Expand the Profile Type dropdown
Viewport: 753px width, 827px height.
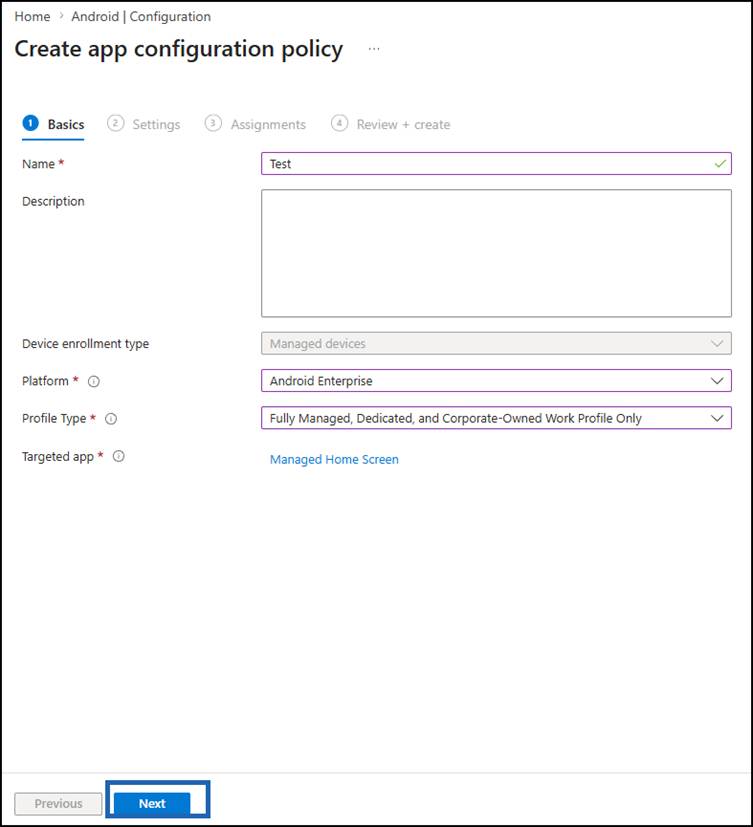(496, 418)
